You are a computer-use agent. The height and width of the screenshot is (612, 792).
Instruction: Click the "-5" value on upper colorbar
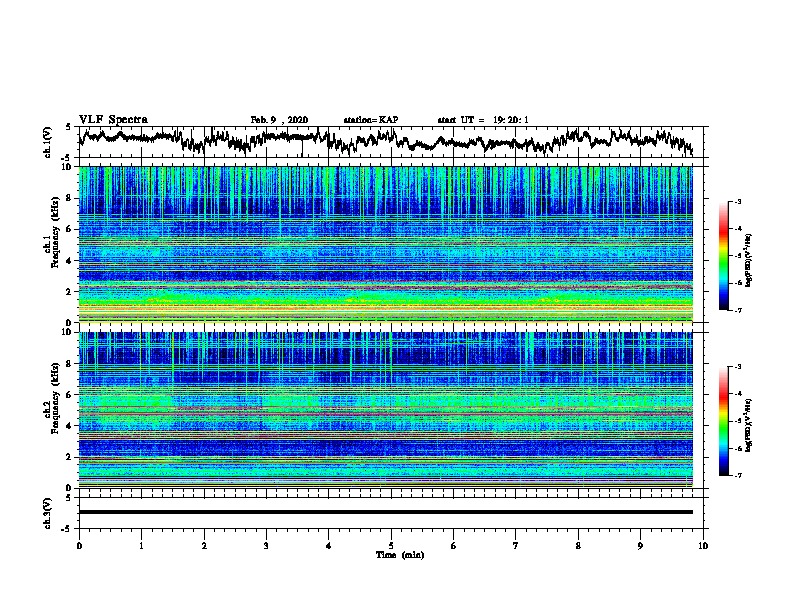(x=737, y=256)
